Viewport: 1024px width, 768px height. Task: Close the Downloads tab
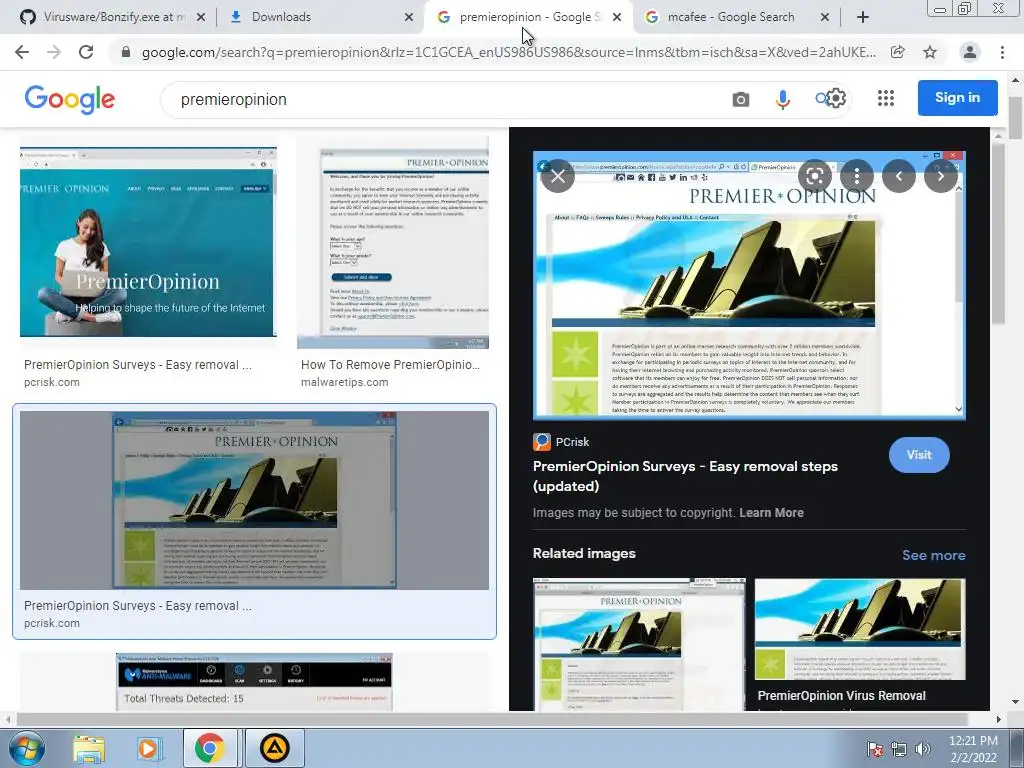pos(409,17)
